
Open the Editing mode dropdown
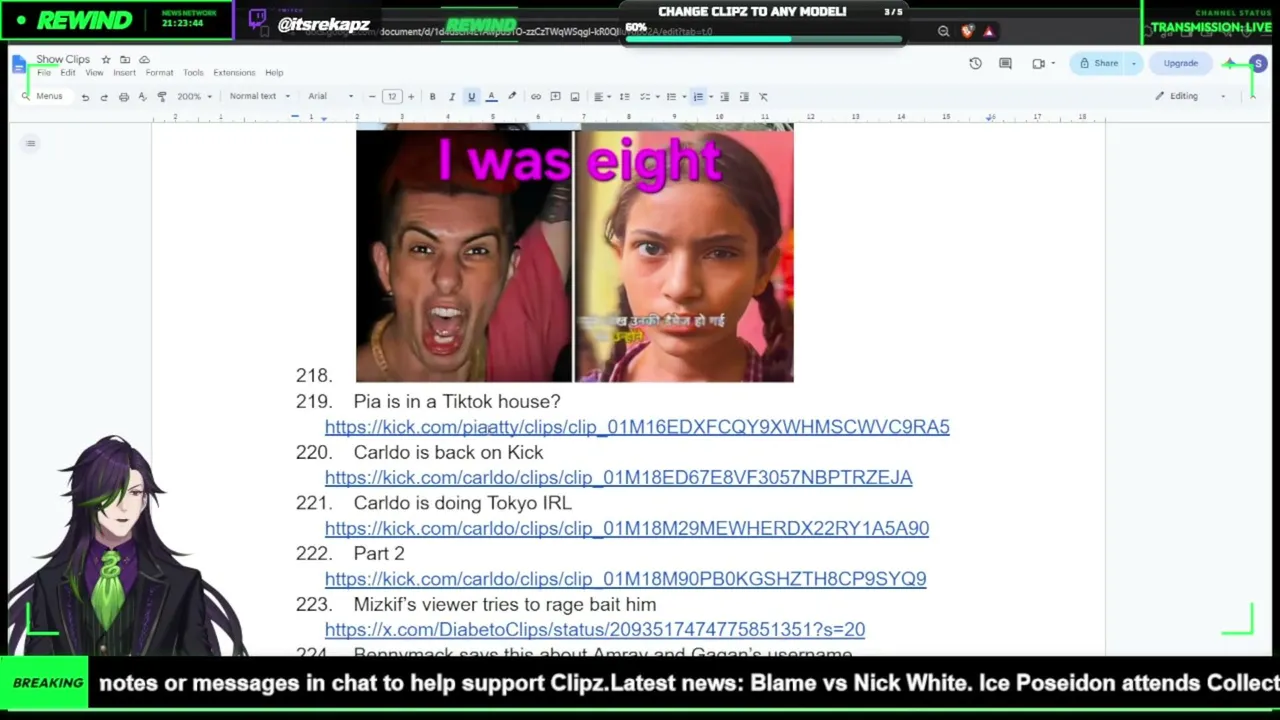click(x=1190, y=97)
